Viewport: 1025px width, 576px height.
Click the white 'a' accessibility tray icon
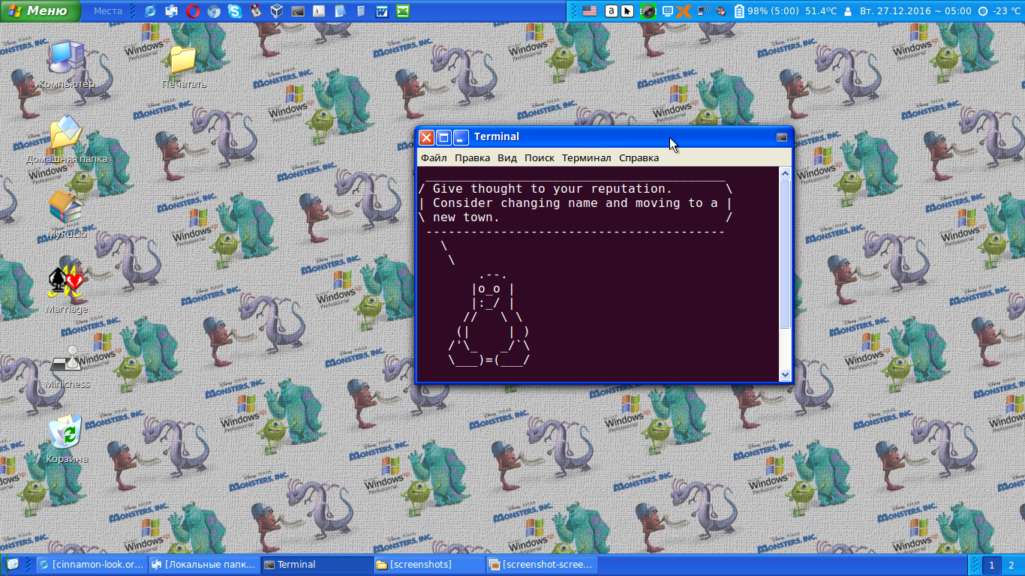(x=611, y=11)
